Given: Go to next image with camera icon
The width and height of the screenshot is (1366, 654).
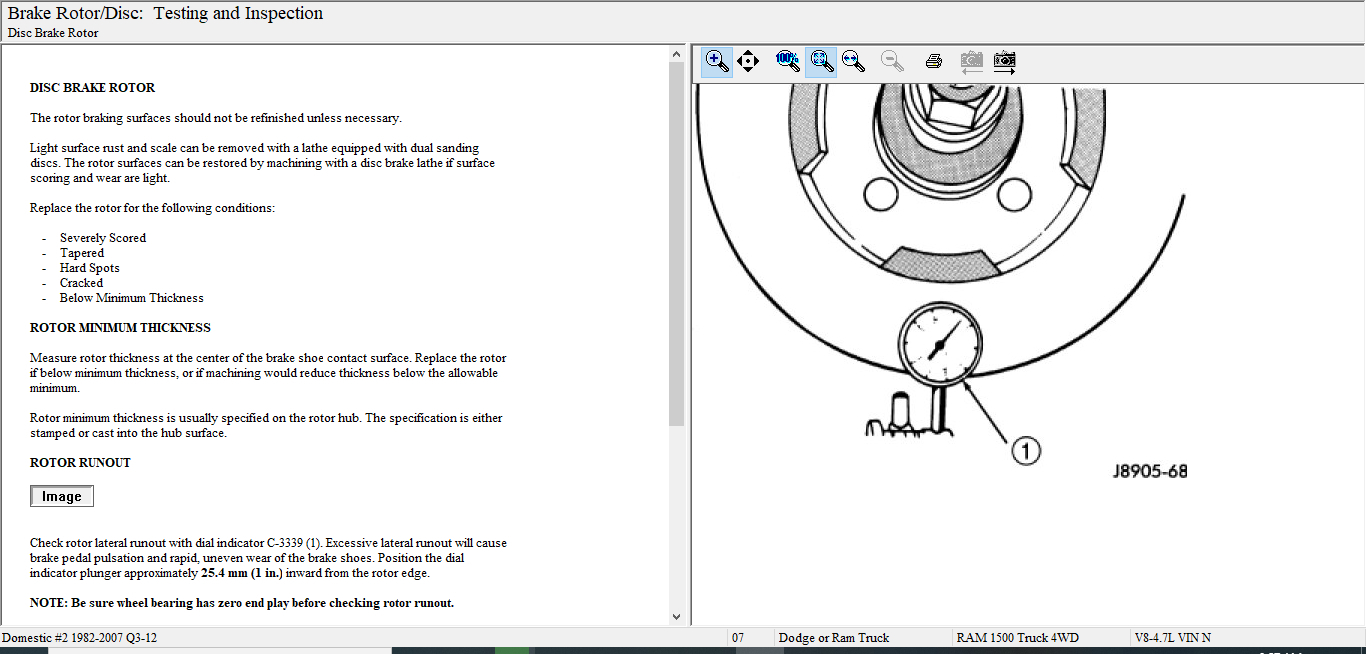Looking at the screenshot, I should [x=1005, y=61].
